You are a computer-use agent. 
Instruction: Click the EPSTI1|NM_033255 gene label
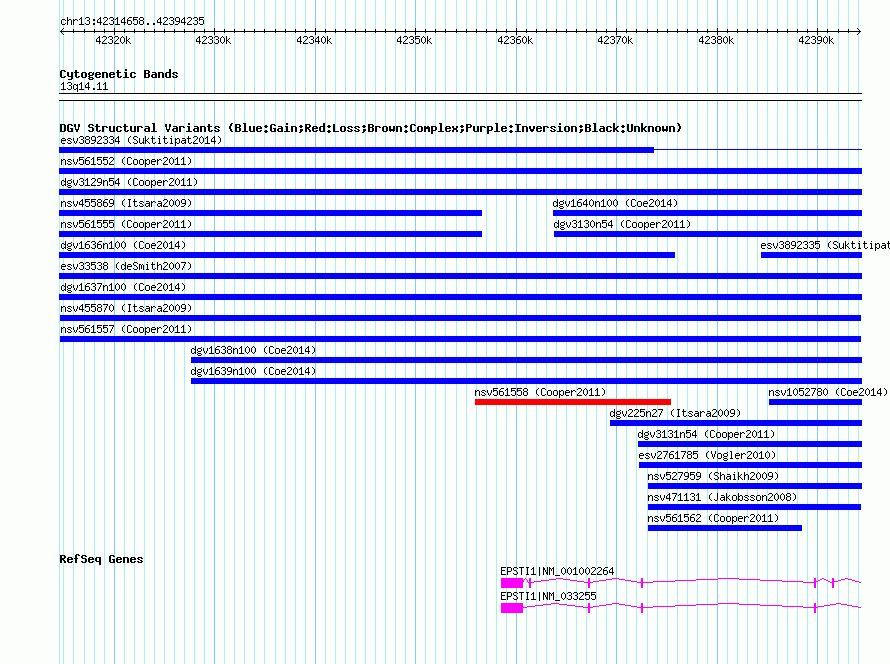548,596
